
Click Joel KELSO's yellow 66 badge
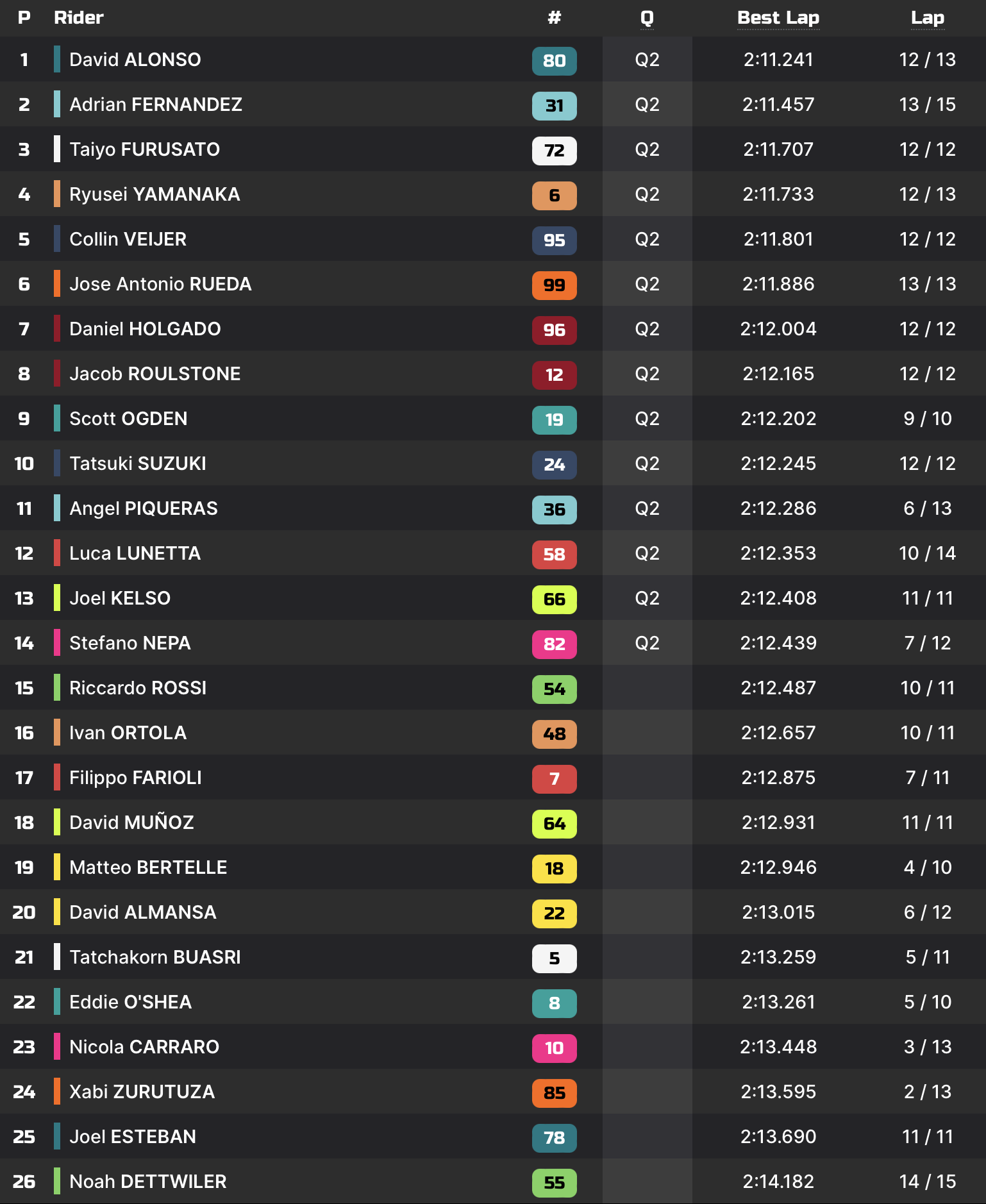pos(554,599)
